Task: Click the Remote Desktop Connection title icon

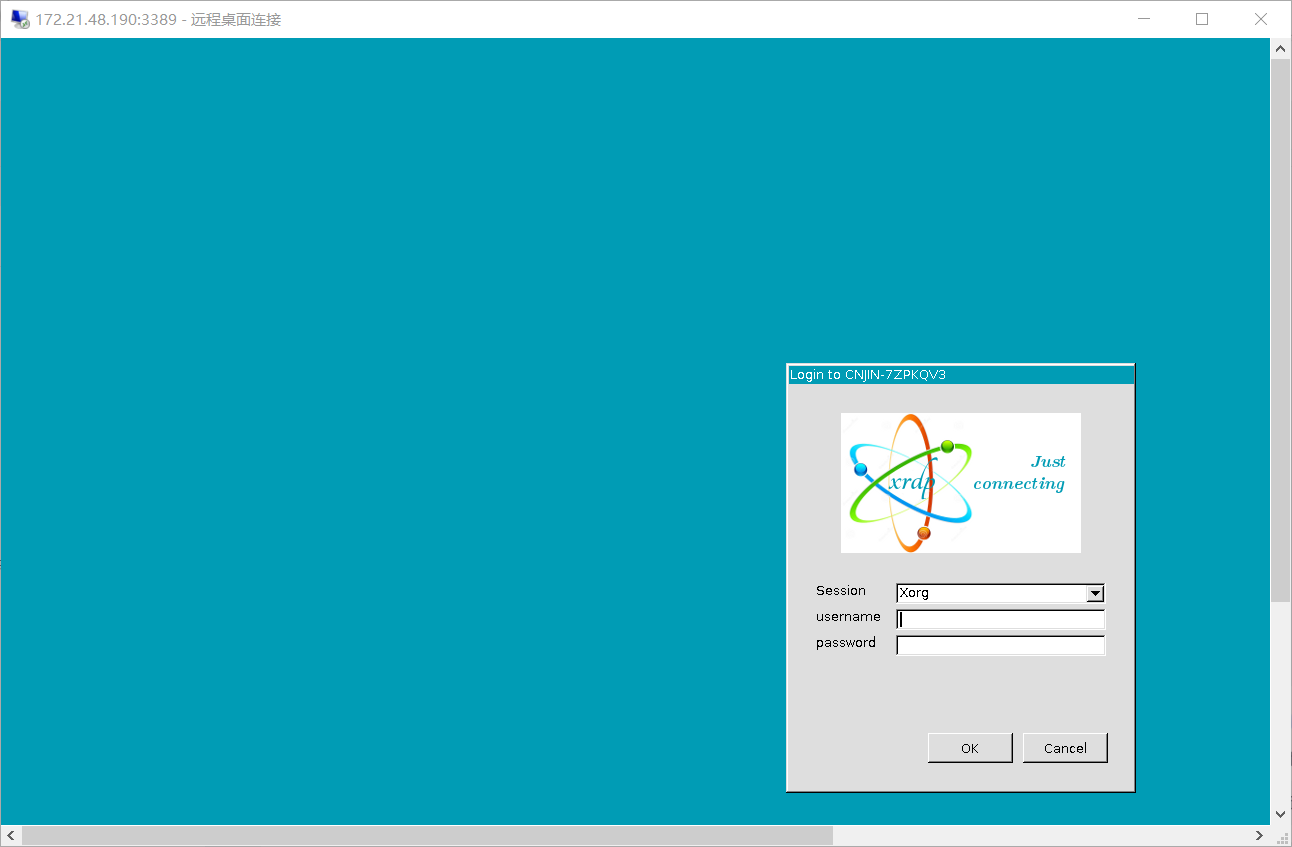Action: (19, 19)
